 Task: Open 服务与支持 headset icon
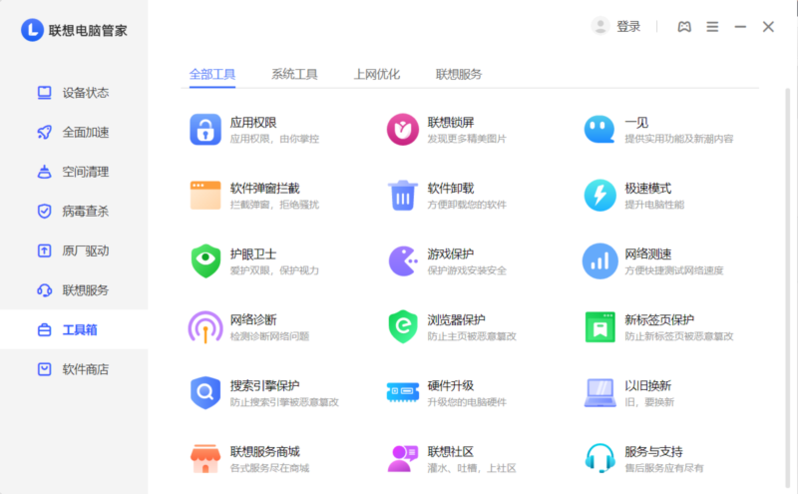point(600,458)
